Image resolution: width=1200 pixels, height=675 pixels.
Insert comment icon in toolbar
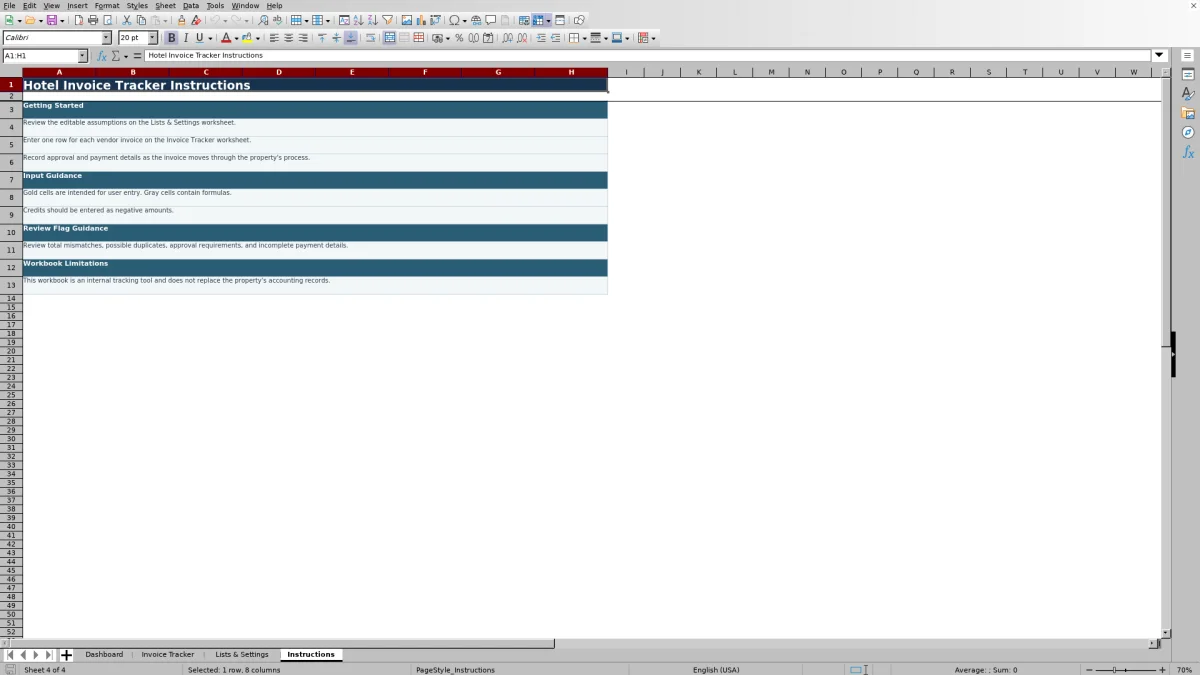(x=490, y=20)
